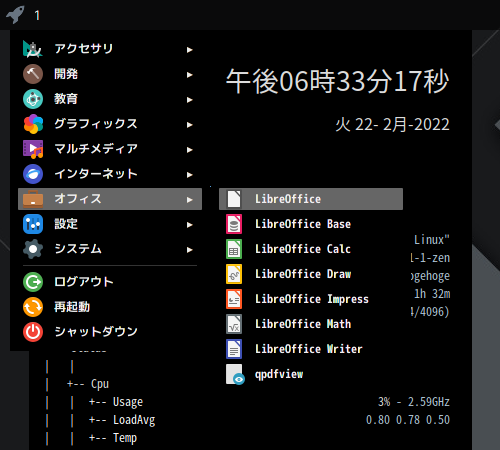
Task: Expand the アクセサリ submenu arrow
Action: click(189, 50)
